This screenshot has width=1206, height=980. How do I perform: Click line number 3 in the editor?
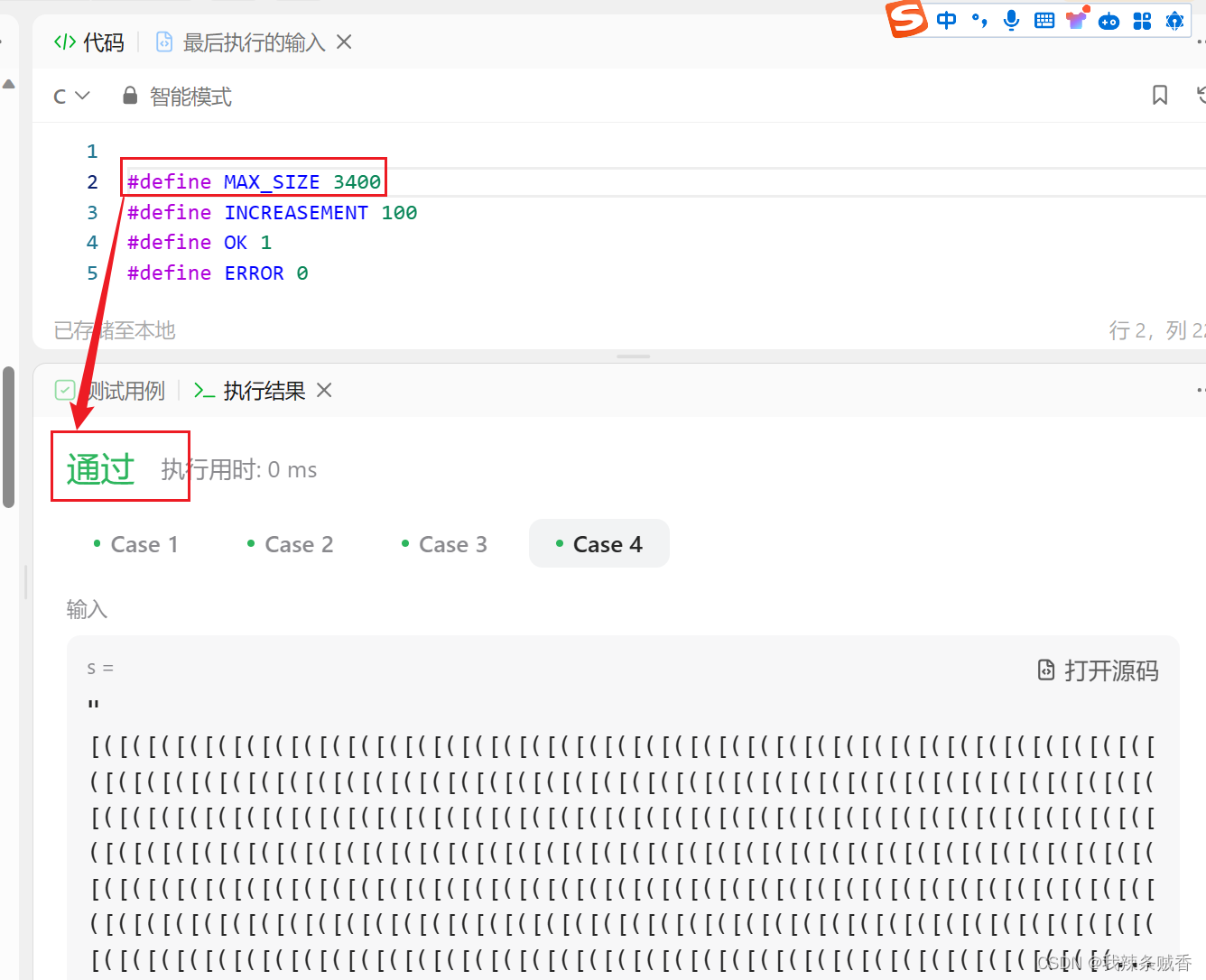[x=93, y=212]
